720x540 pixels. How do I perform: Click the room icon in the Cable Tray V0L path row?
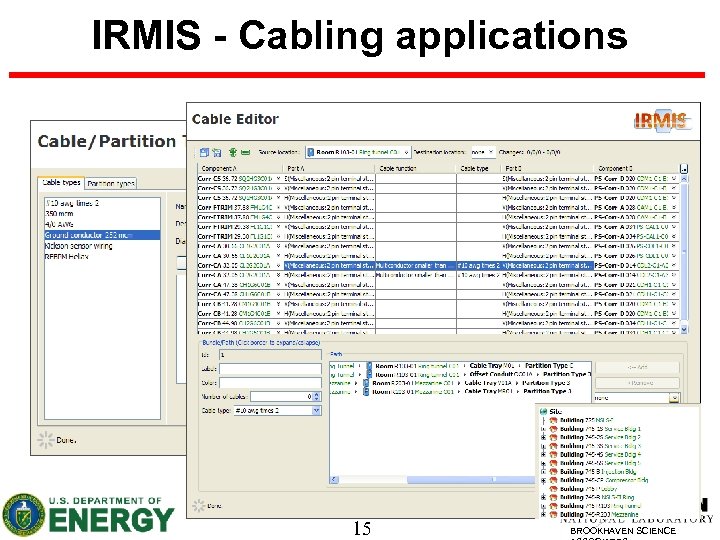tap(369, 366)
